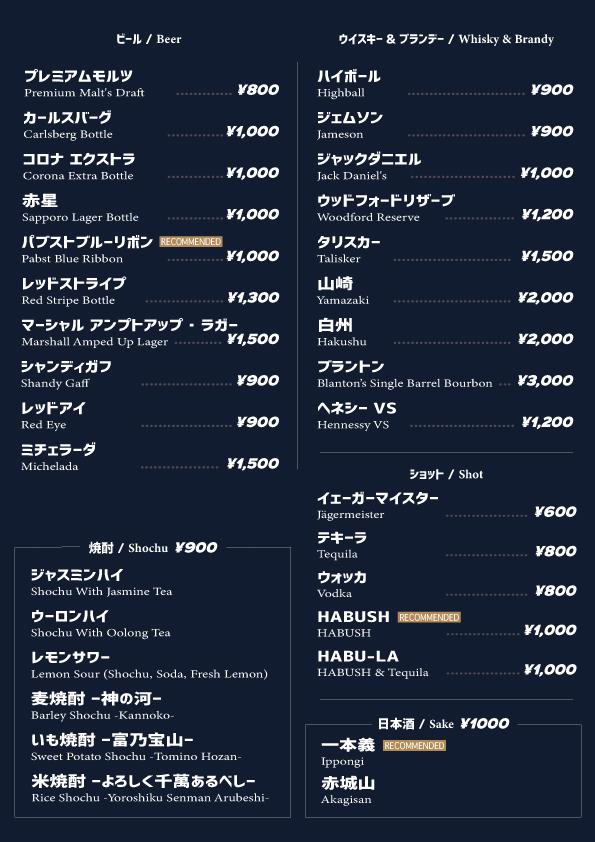The image size is (595, 842).
Task: Select the Premium Malt's Draft item
Action: click(x=151, y=84)
